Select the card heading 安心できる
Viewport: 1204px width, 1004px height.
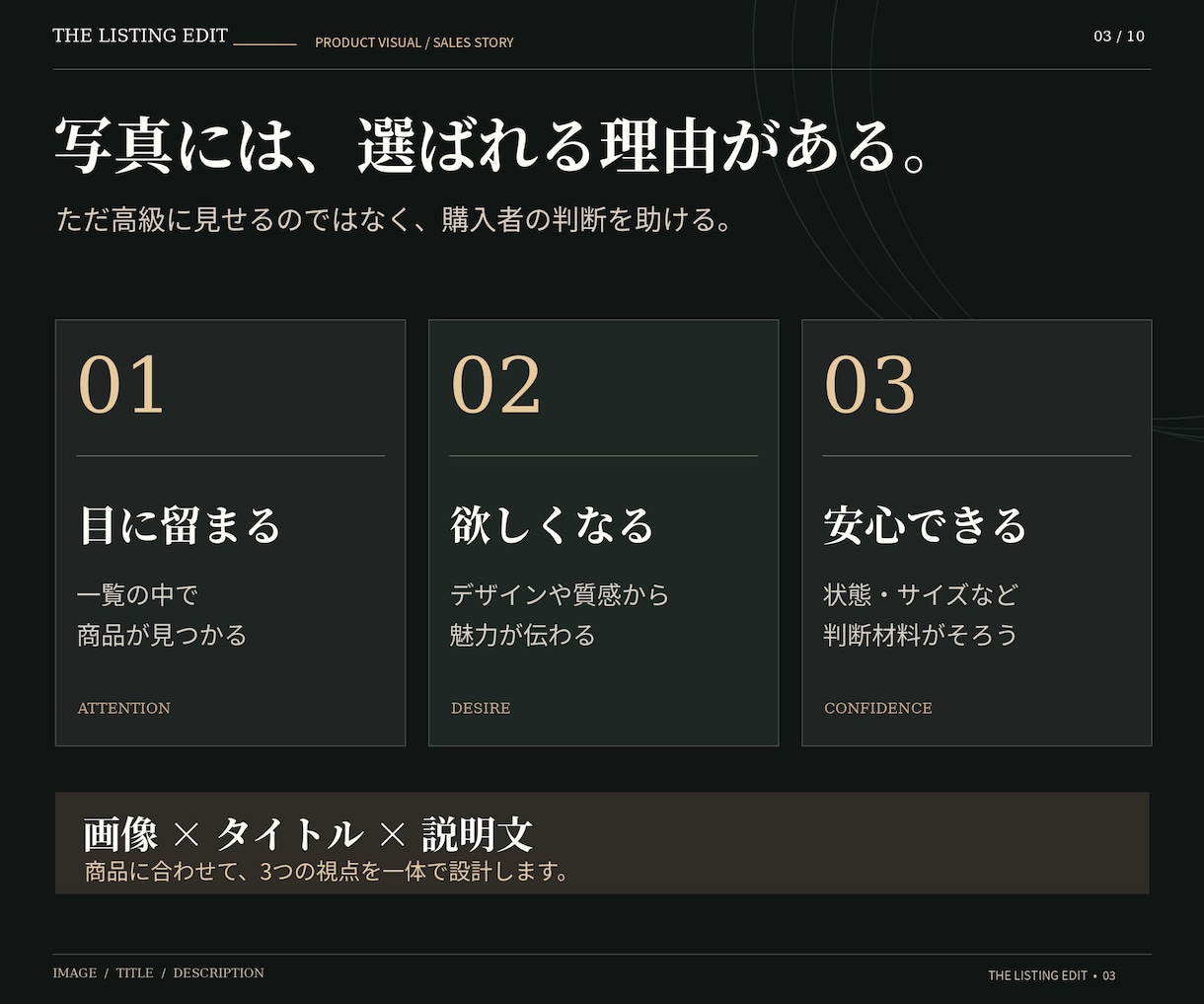pyautogui.click(x=926, y=525)
